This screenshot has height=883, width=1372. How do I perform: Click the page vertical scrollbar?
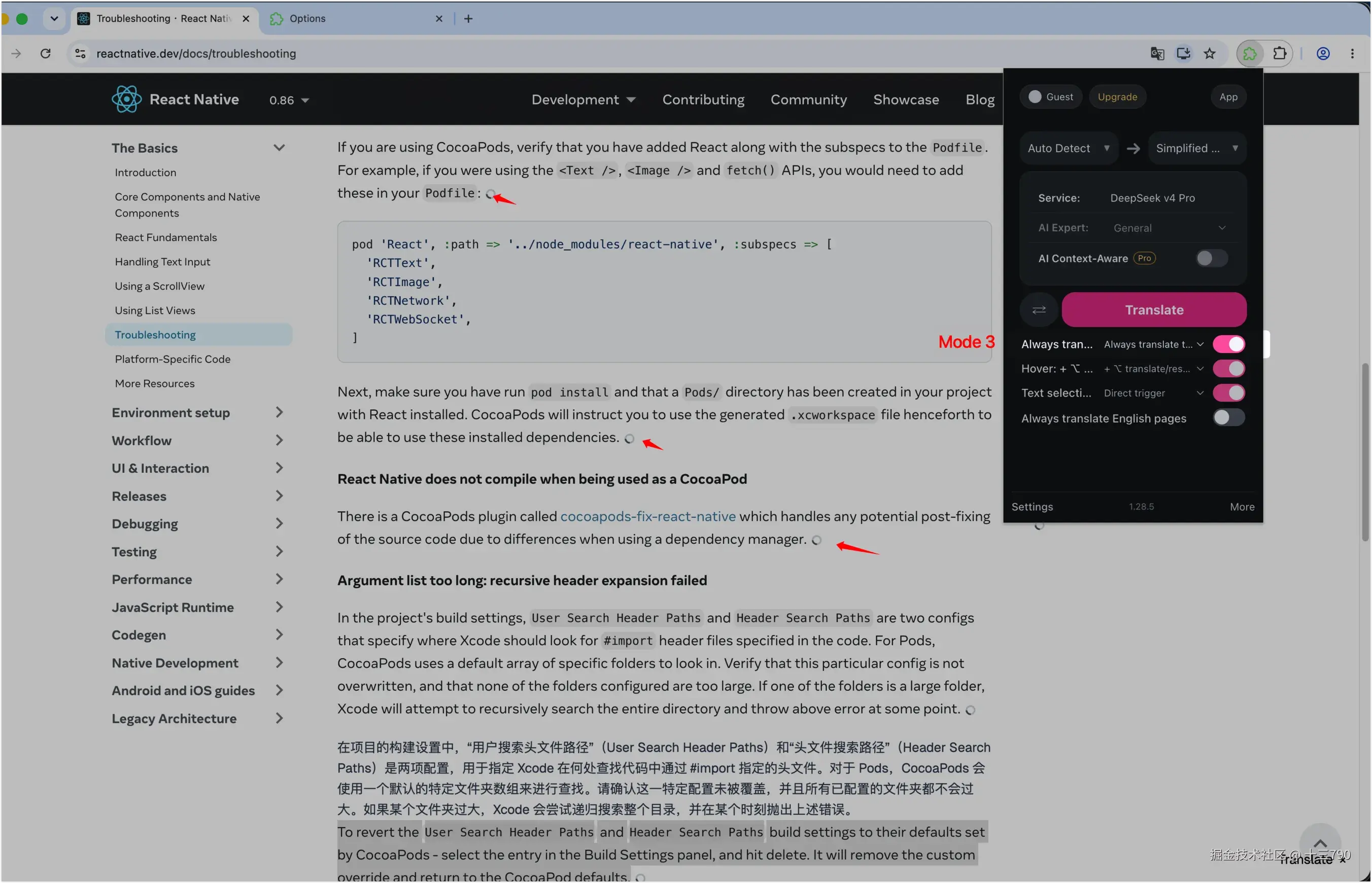pos(1364,453)
